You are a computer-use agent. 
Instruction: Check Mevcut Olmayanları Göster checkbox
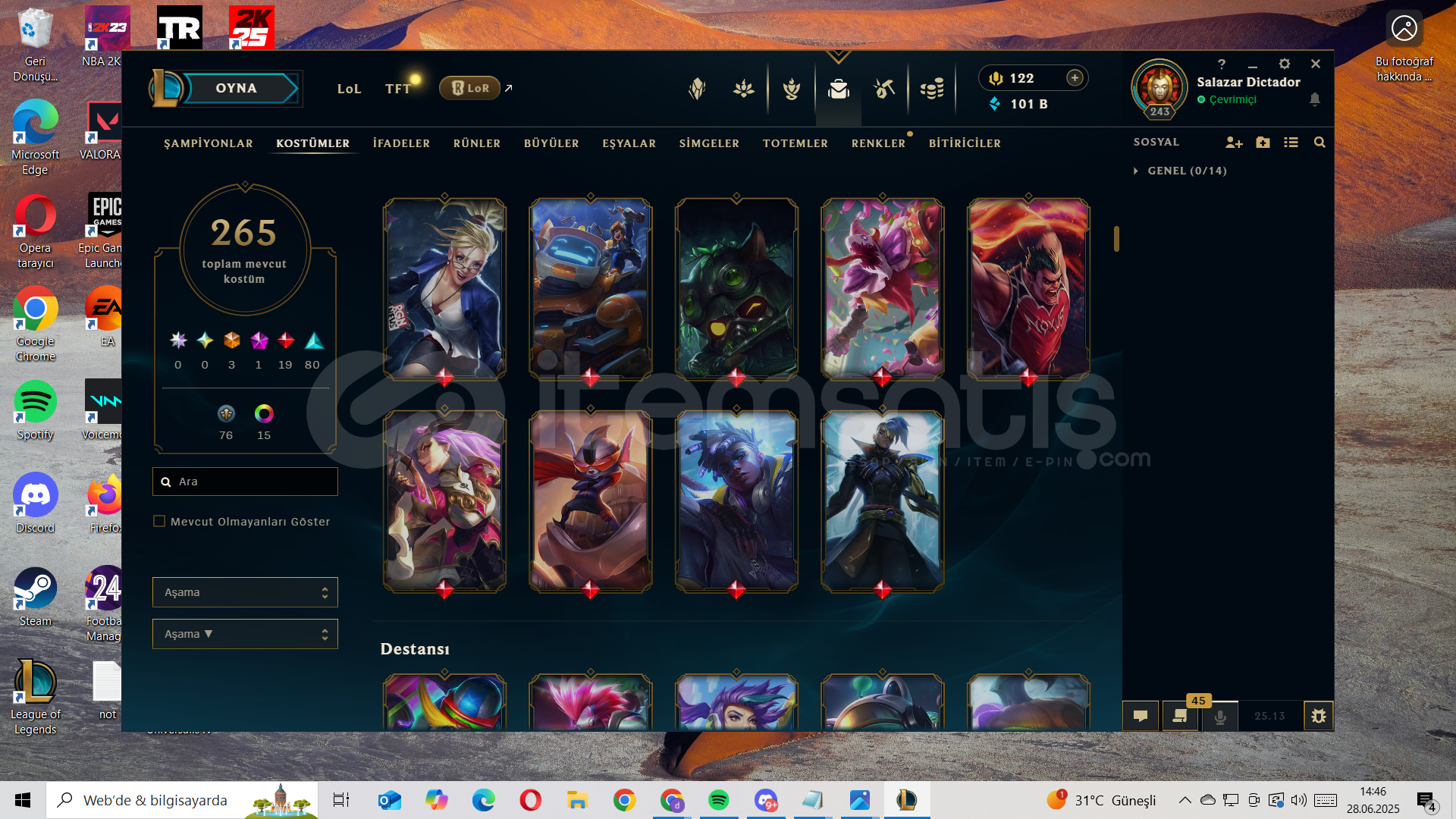point(159,521)
